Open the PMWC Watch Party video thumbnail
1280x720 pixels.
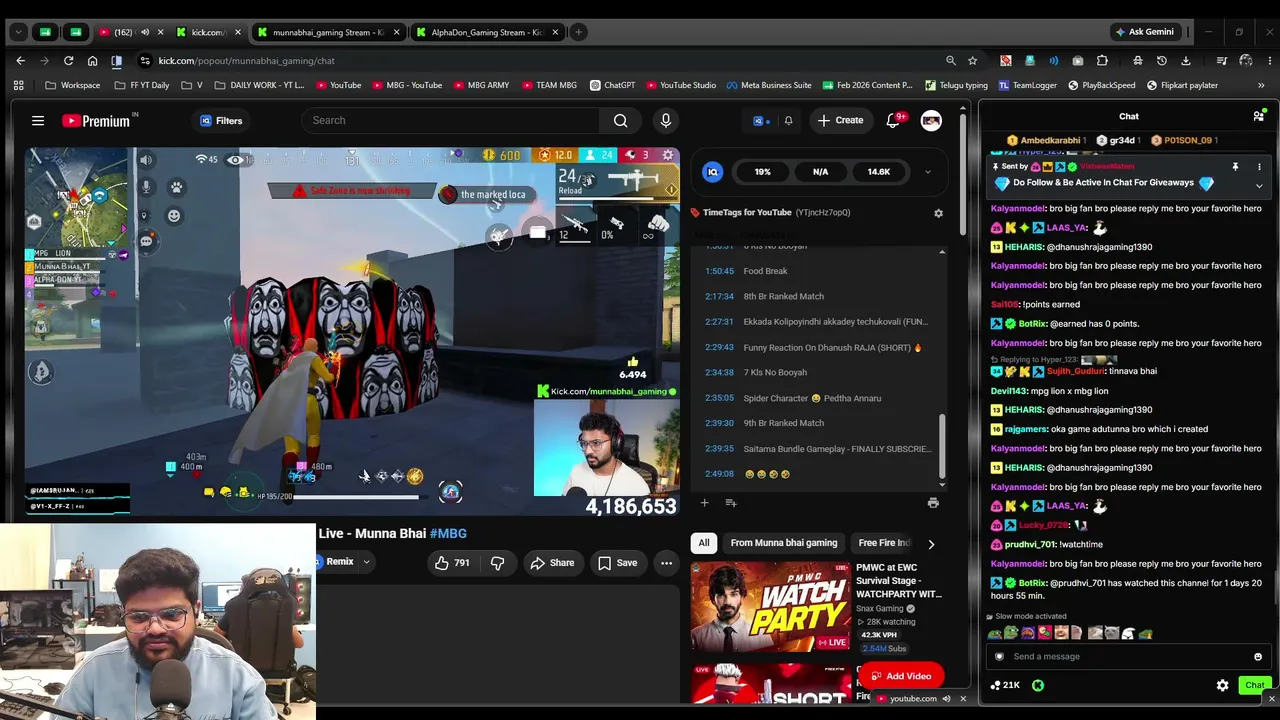tap(769, 607)
